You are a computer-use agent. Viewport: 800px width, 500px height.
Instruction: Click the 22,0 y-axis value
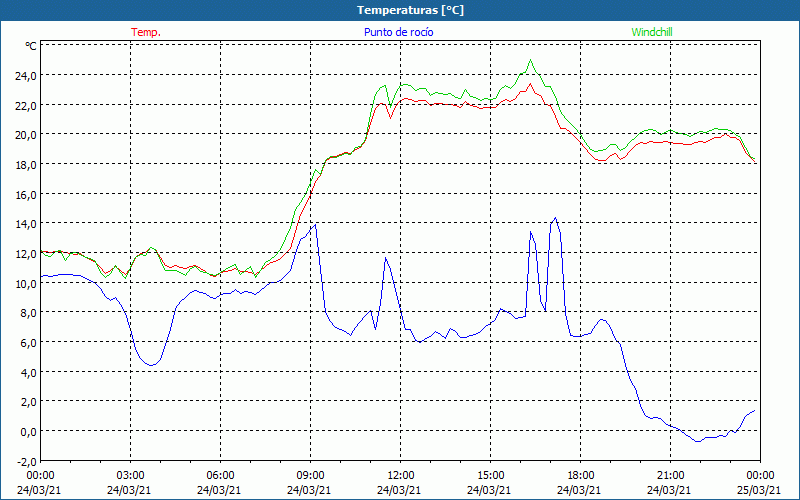coord(26,105)
